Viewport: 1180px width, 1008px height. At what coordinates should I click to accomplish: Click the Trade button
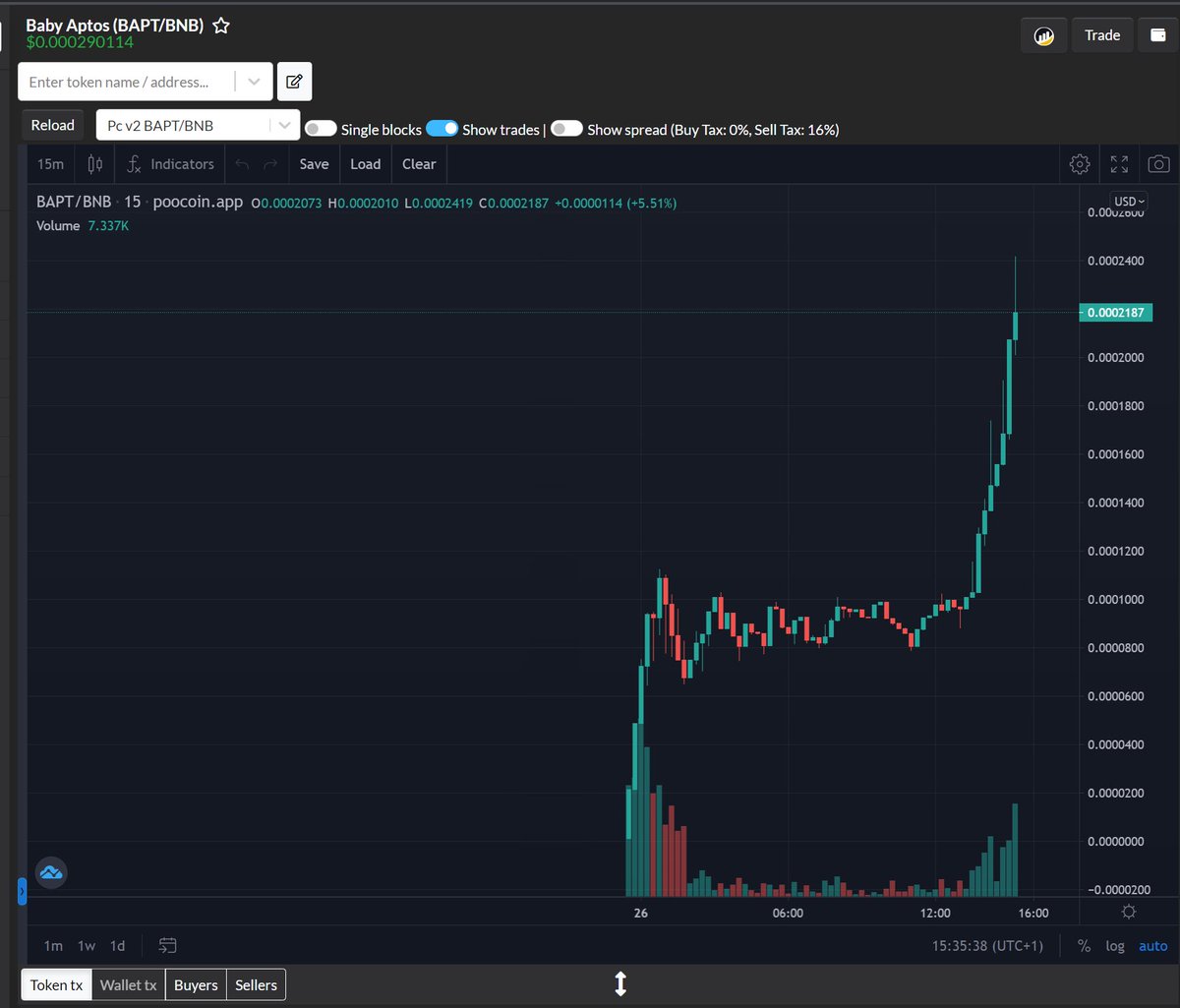click(x=1102, y=35)
